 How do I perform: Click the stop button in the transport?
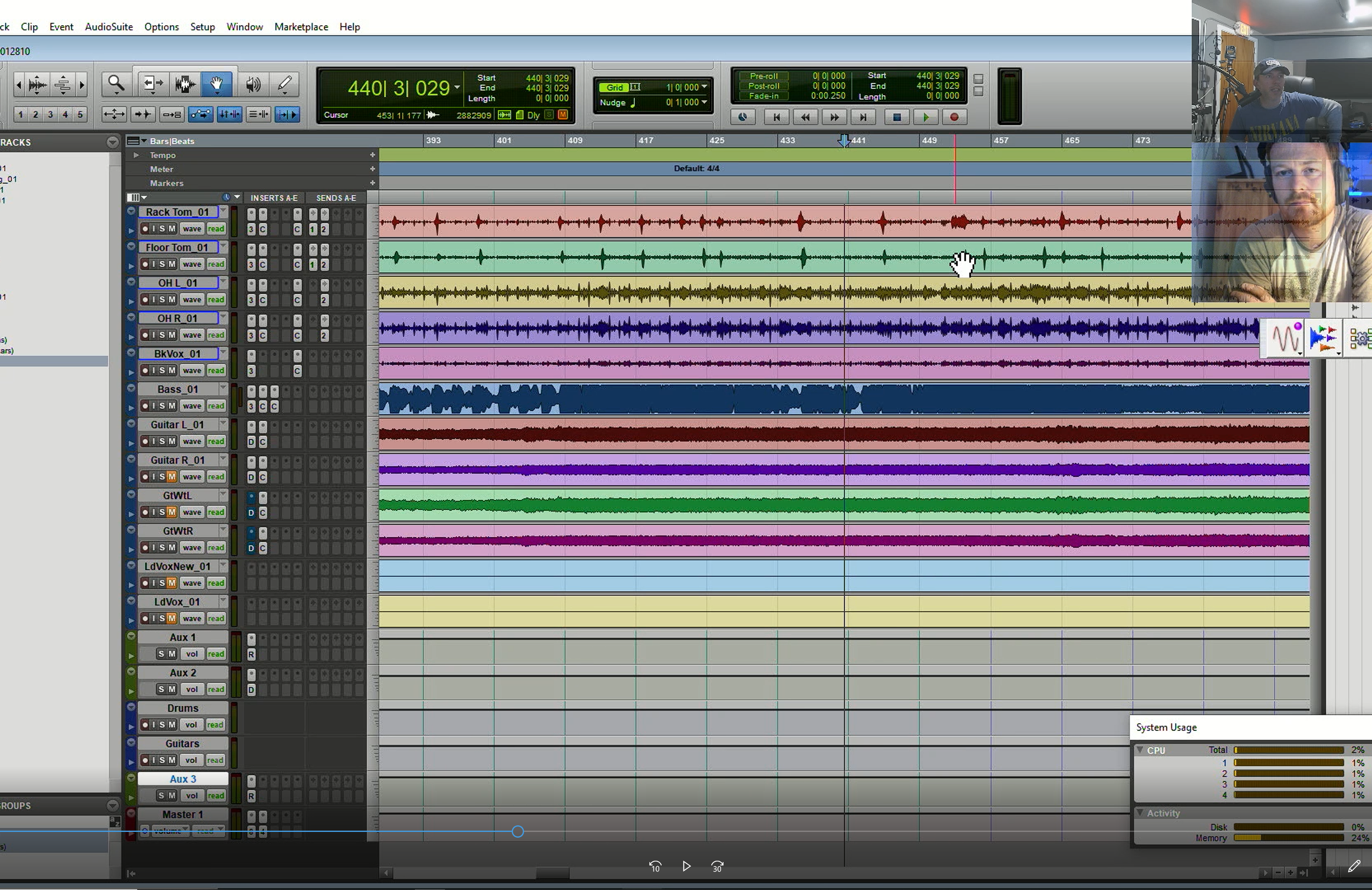click(897, 117)
